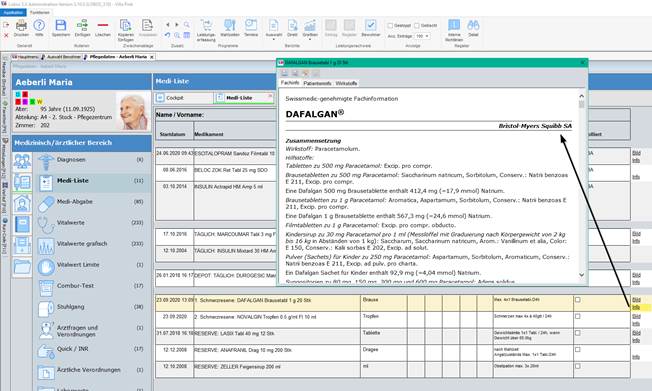Click the Detail binoculars icon
Image resolution: width=652 pixels, height=391 pixels.
pyautogui.click(x=473, y=25)
